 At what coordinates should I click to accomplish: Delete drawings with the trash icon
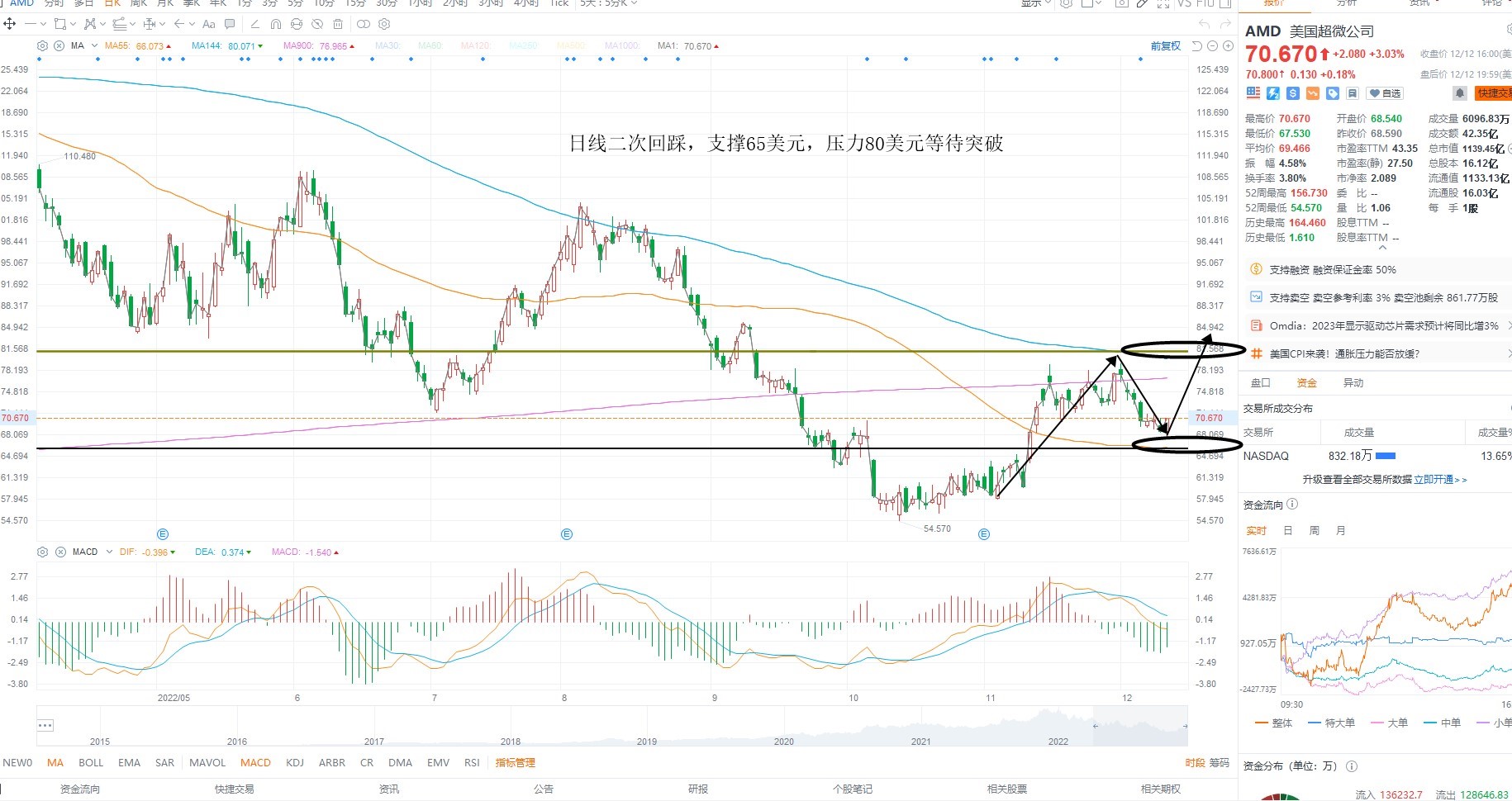point(339,24)
